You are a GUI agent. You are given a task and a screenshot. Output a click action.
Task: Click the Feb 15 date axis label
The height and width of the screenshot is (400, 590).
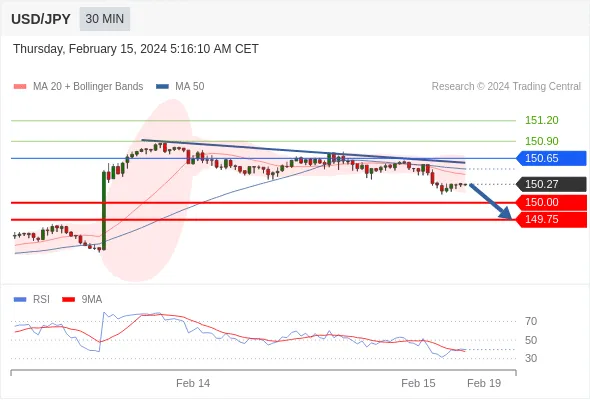(x=418, y=383)
